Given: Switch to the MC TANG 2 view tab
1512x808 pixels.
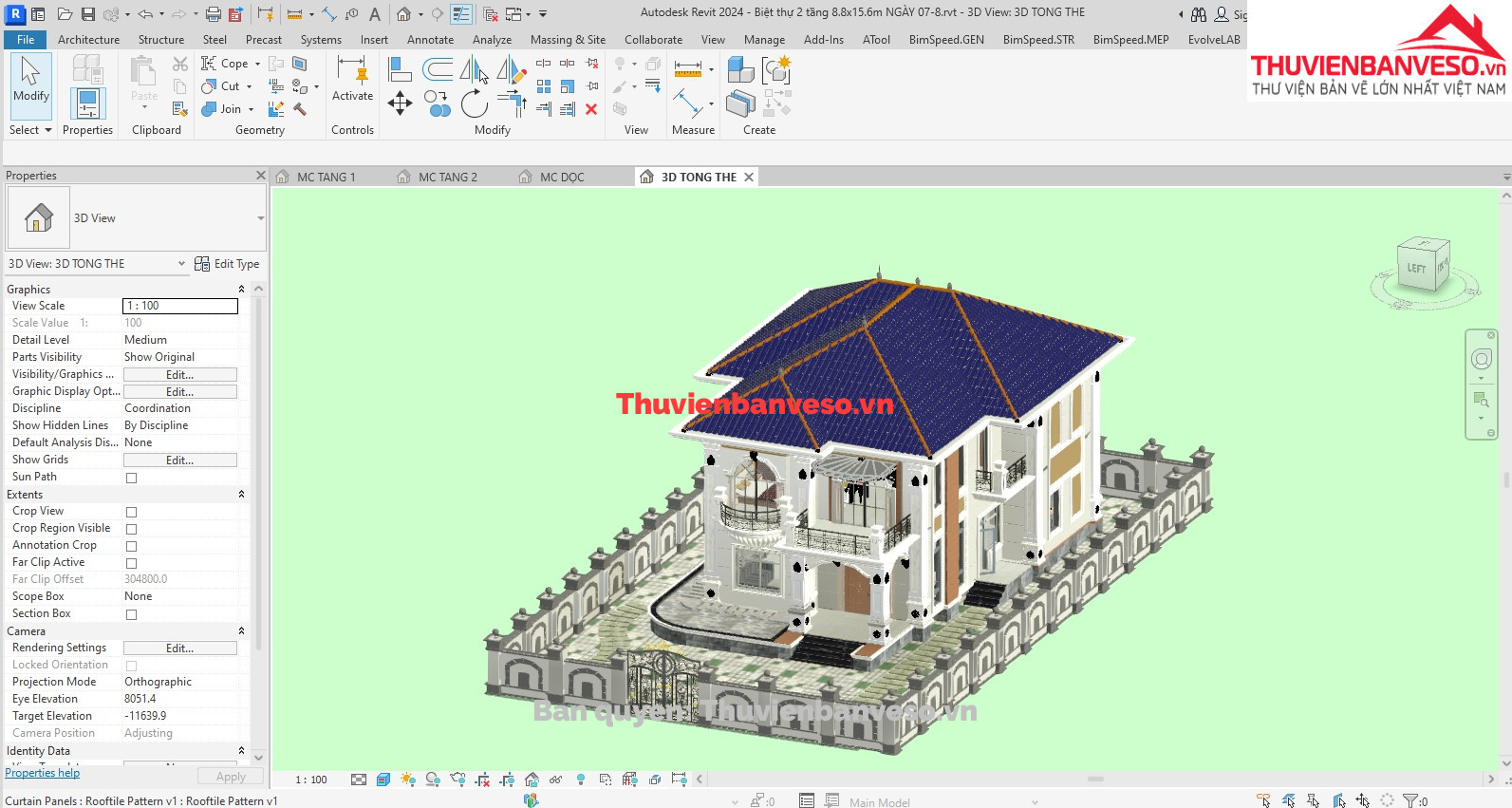Looking at the screenshot, I should point(447,178).
